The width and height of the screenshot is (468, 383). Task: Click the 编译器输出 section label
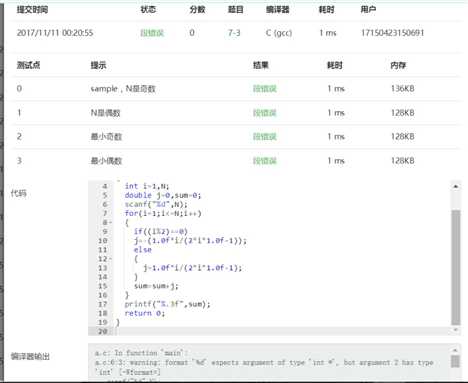pyautogui.click(x=30, y=356)
